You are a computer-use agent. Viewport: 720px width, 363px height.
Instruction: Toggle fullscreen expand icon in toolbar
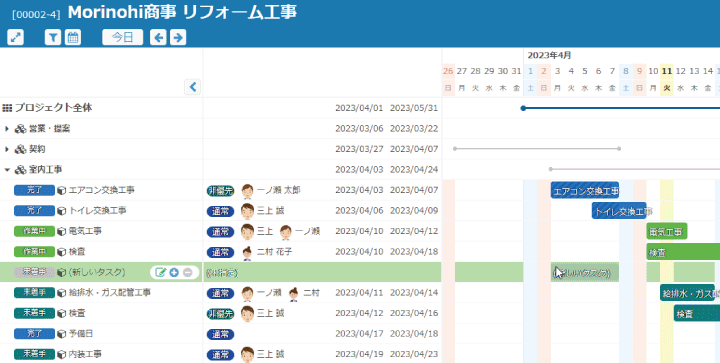pyautogui.click(x=16, y=37)
